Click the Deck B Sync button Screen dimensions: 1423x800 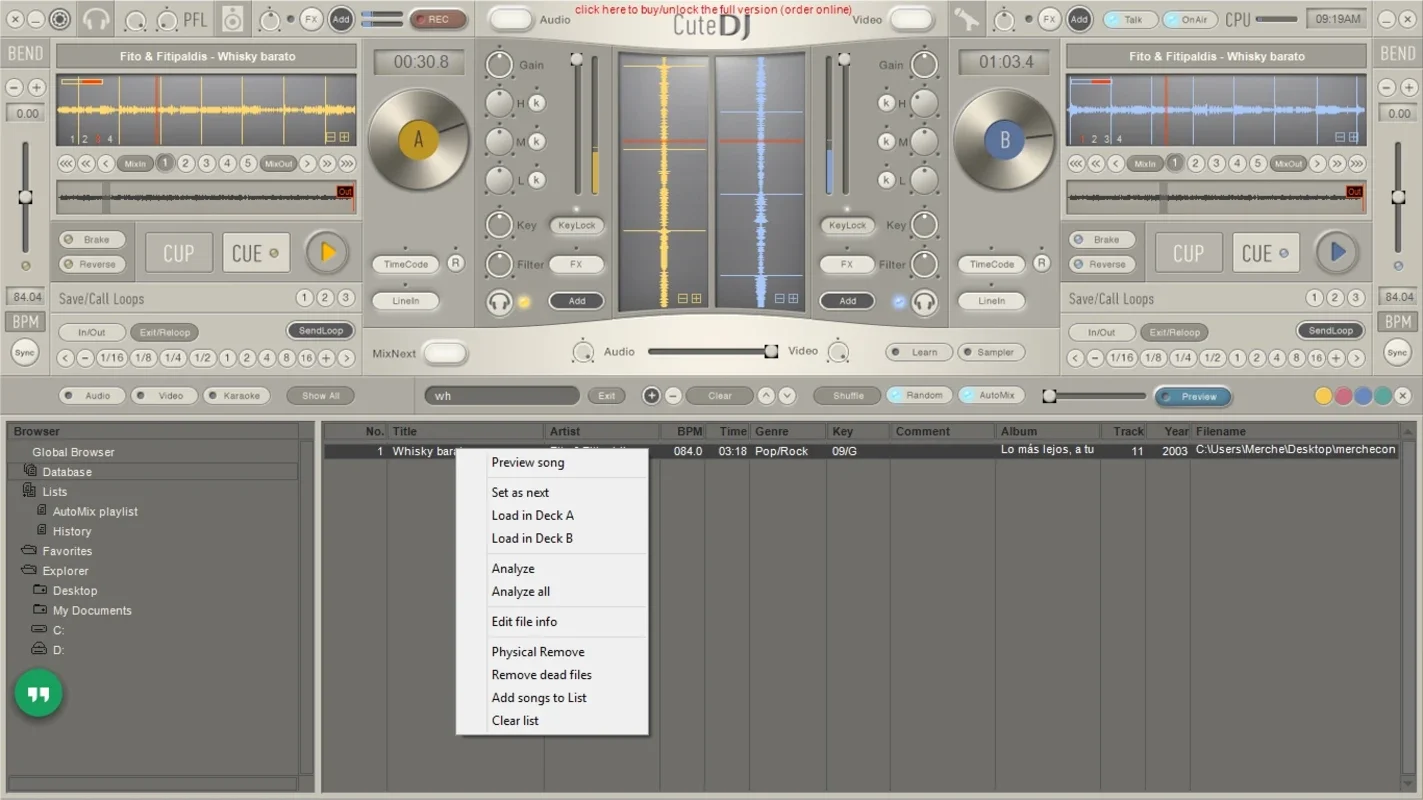coord(1397,352)
